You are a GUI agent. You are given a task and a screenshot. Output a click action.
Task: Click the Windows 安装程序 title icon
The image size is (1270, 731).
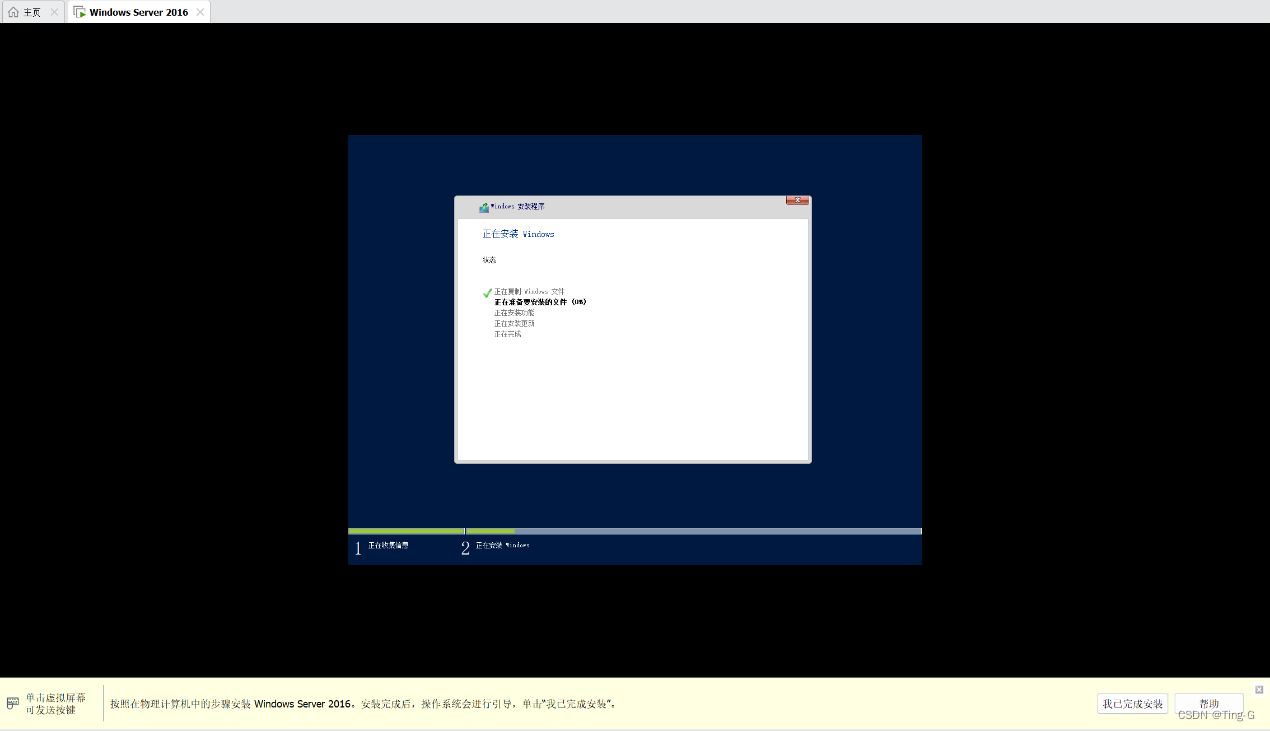484,207
